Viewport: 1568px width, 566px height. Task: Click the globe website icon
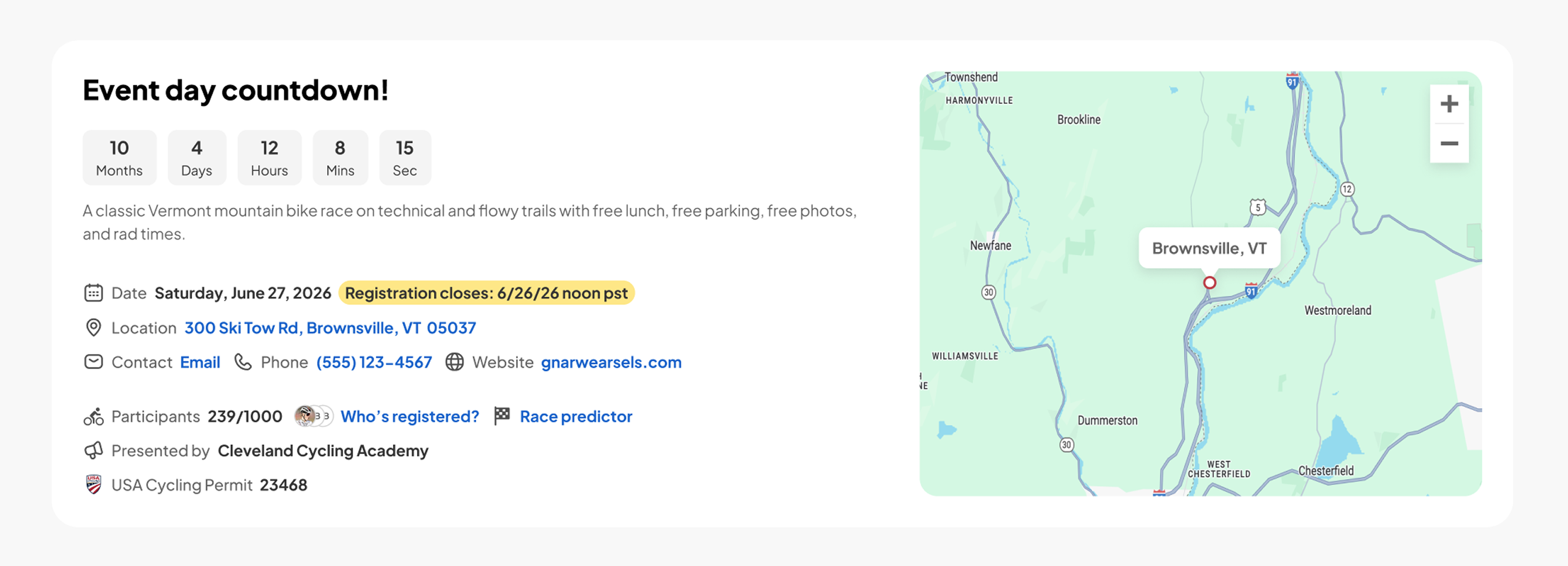(x=454, y=362)
